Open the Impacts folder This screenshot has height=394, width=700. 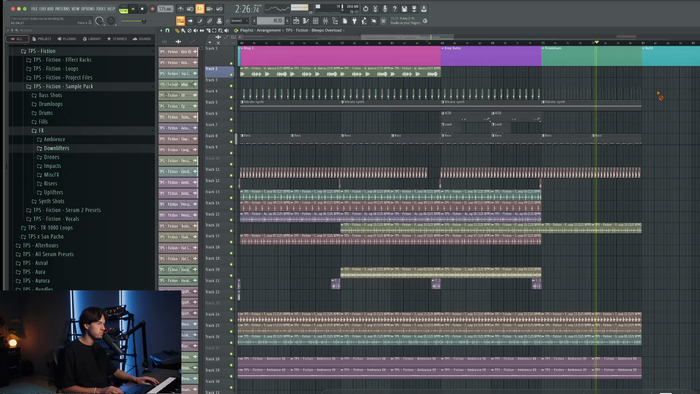click(x=49, y=166)
